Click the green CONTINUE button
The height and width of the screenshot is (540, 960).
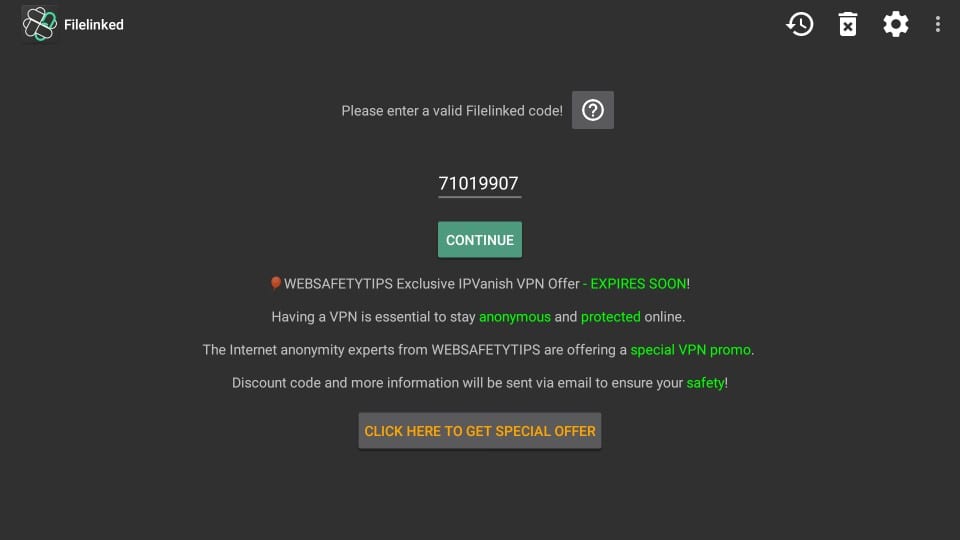coord(480,240)
